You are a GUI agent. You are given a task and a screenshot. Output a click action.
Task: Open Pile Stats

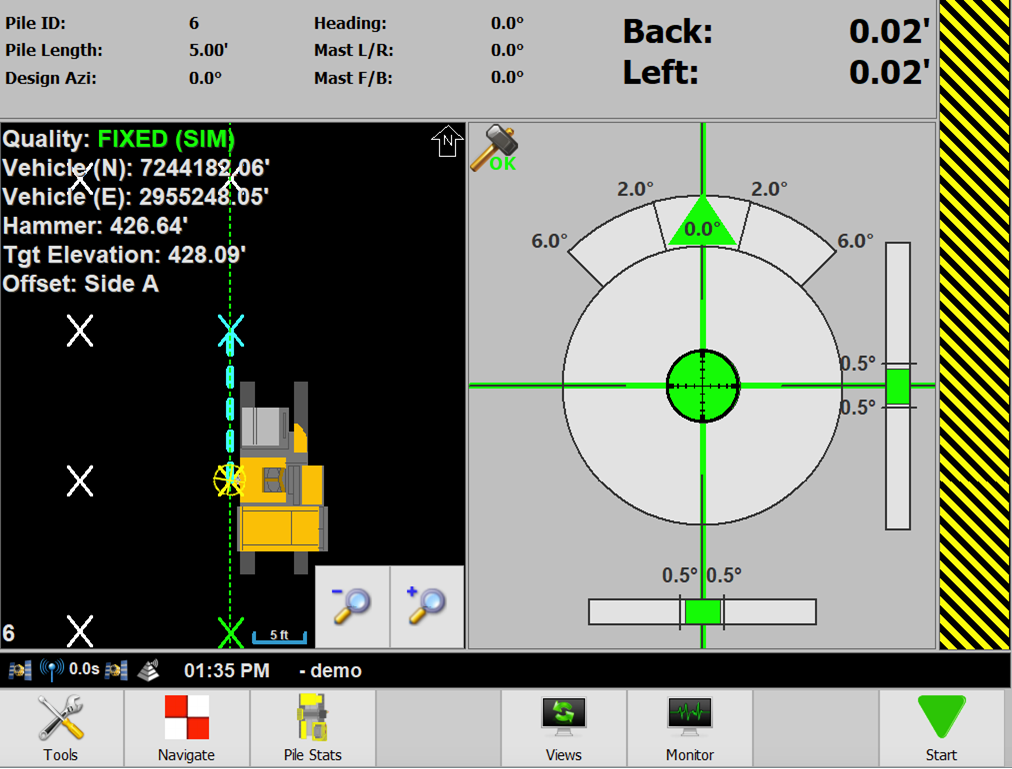[312, 727]
